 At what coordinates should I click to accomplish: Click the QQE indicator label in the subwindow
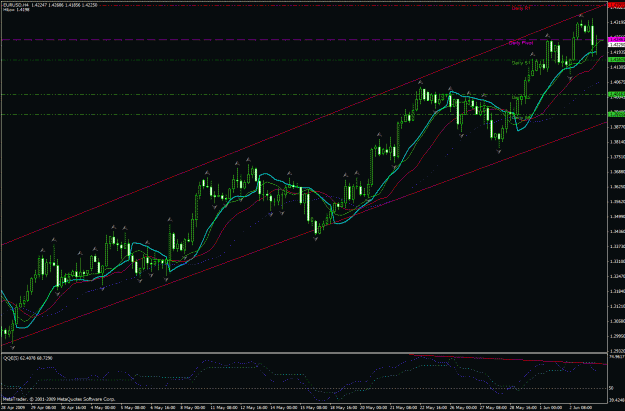(x=28, y=358)
